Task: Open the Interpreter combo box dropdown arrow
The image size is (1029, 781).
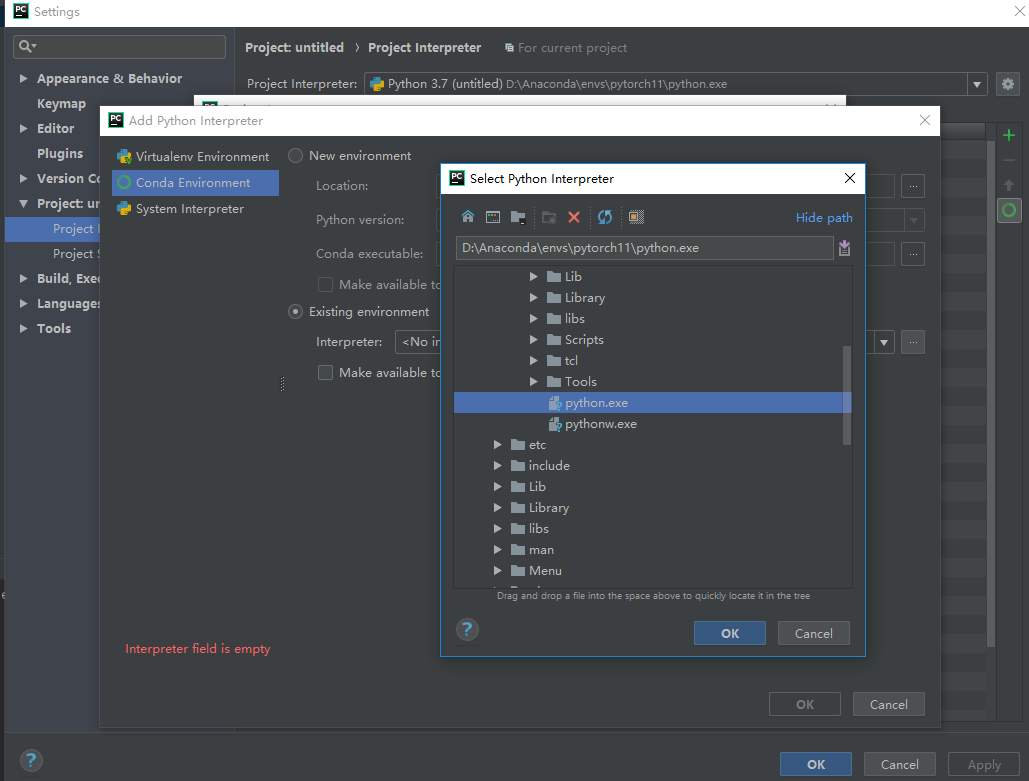Action: click(884, 342)
